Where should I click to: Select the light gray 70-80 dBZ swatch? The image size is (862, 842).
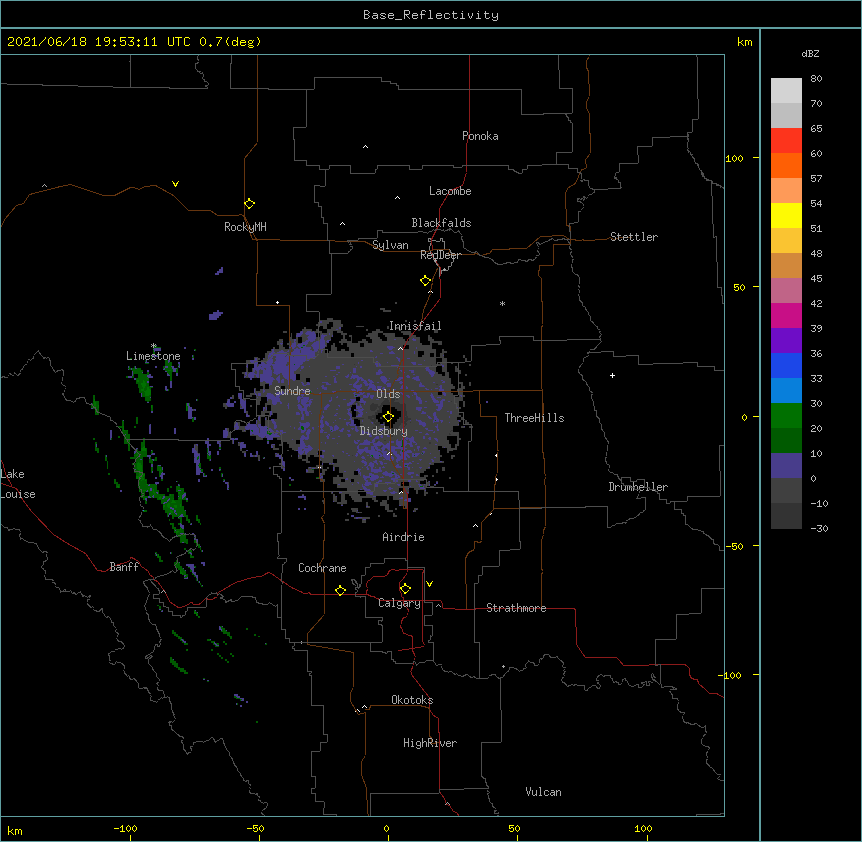(x=786, y=91)
